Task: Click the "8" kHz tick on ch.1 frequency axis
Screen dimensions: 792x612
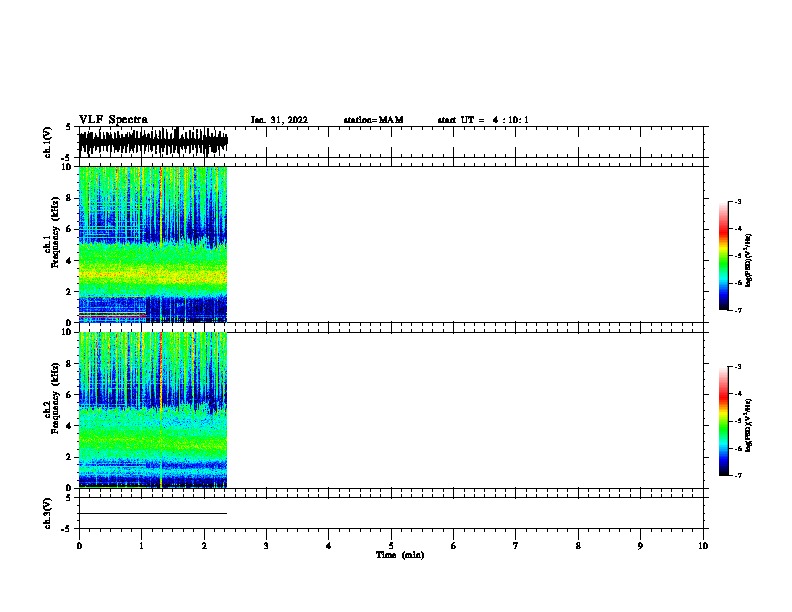Action: click(69, 198)
